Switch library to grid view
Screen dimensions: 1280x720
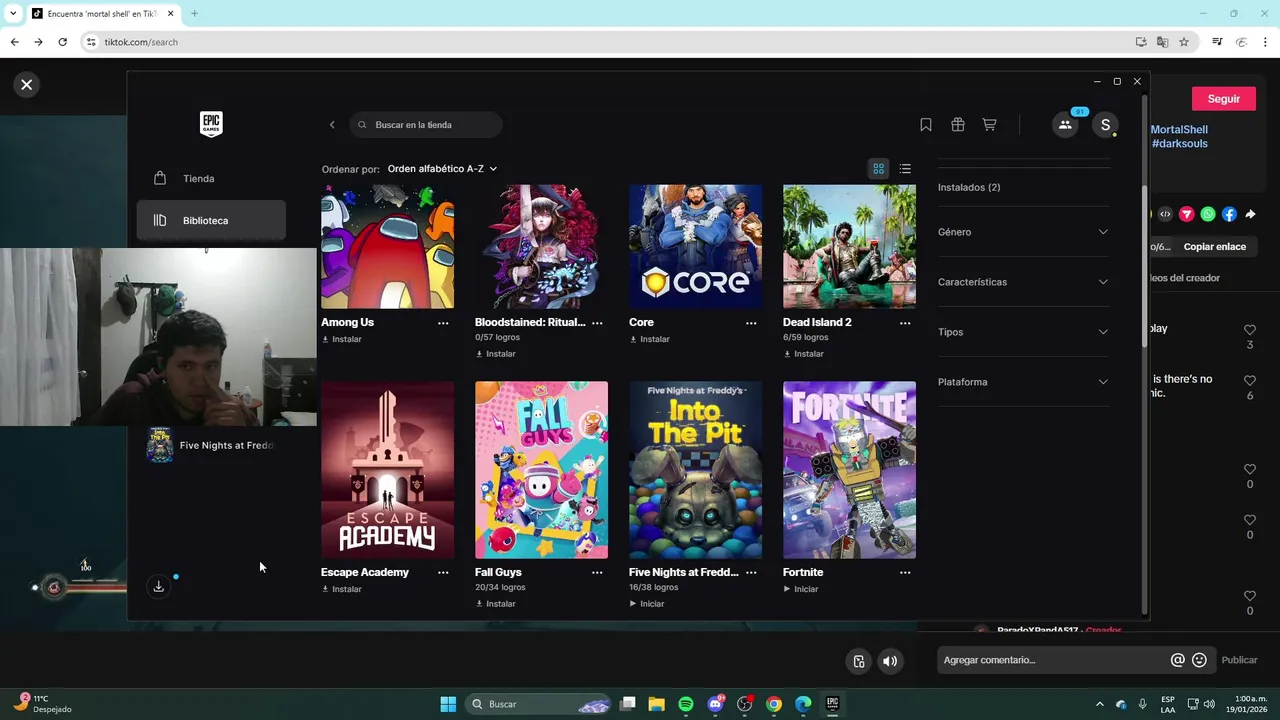[x=879, y=169]
